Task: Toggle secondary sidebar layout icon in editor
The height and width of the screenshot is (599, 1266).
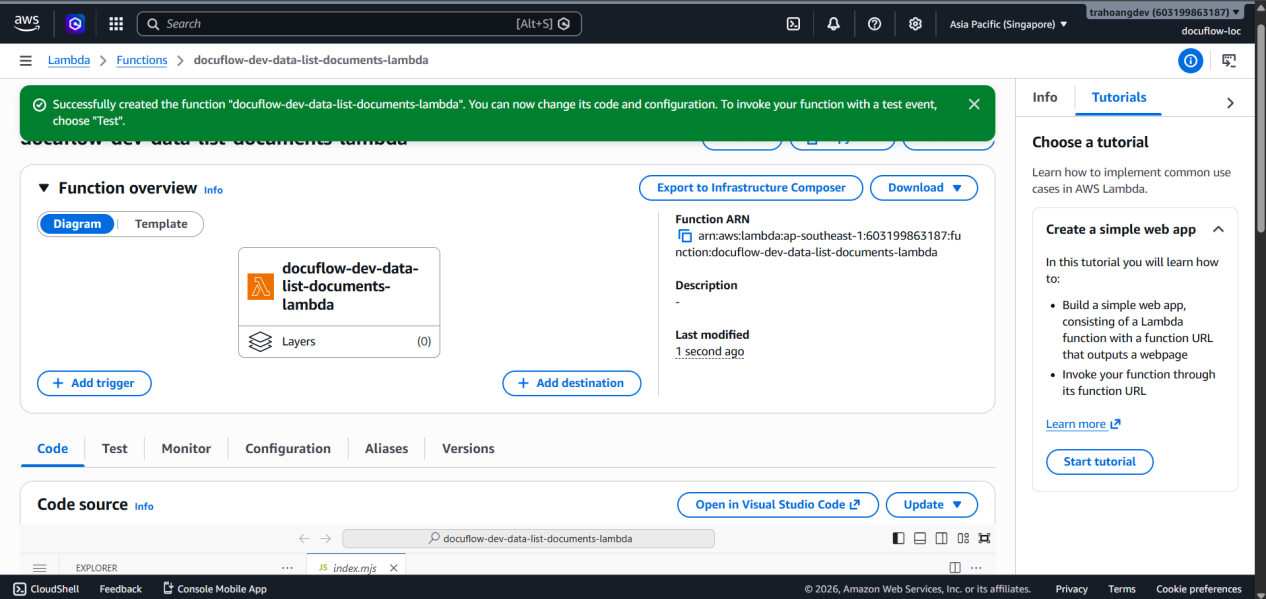Action: pyautogui.click(x=941, y=538)
